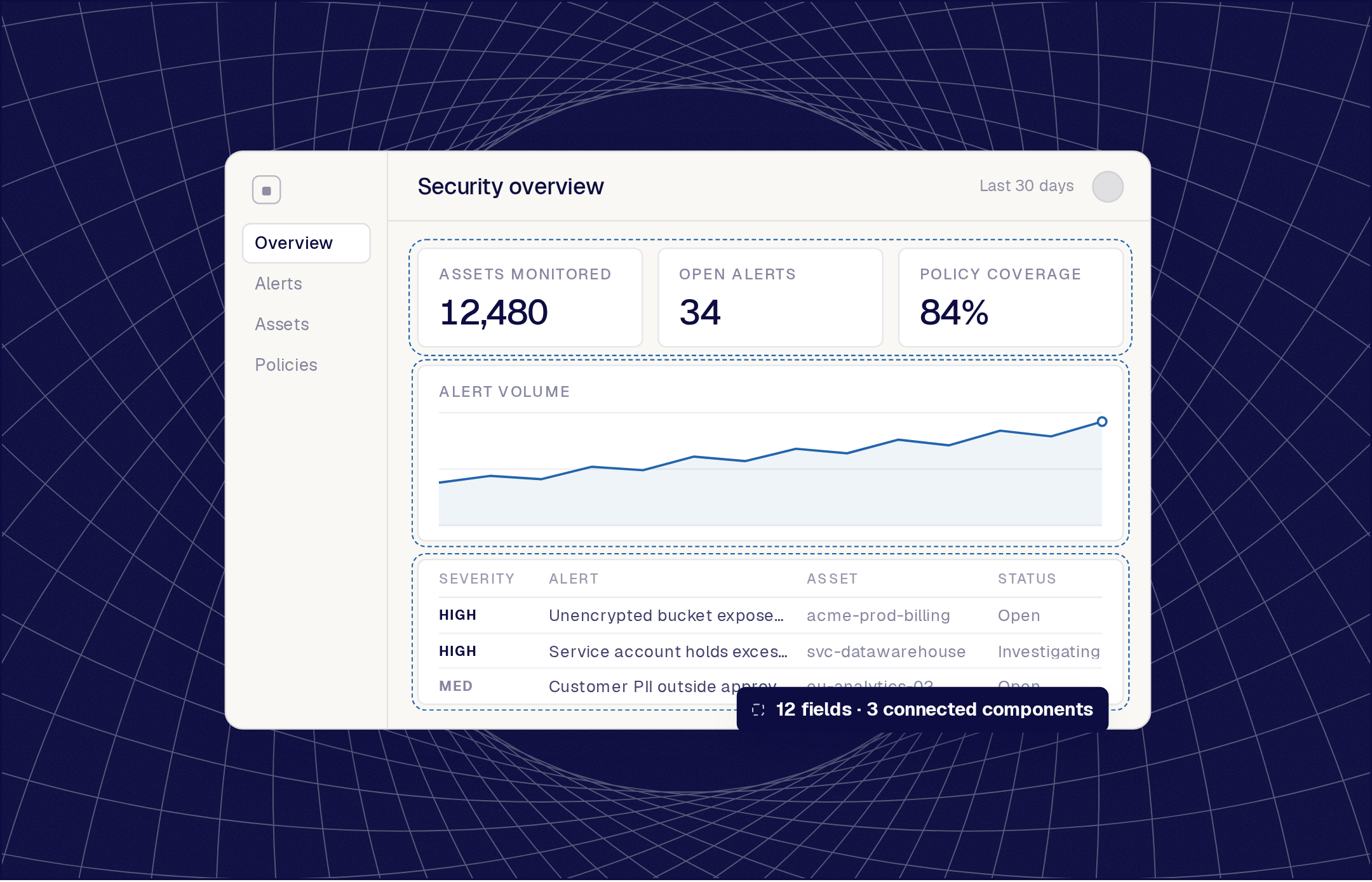
Task: Click the 12 fields connected components badge
Action: click(x=922, y=709)
